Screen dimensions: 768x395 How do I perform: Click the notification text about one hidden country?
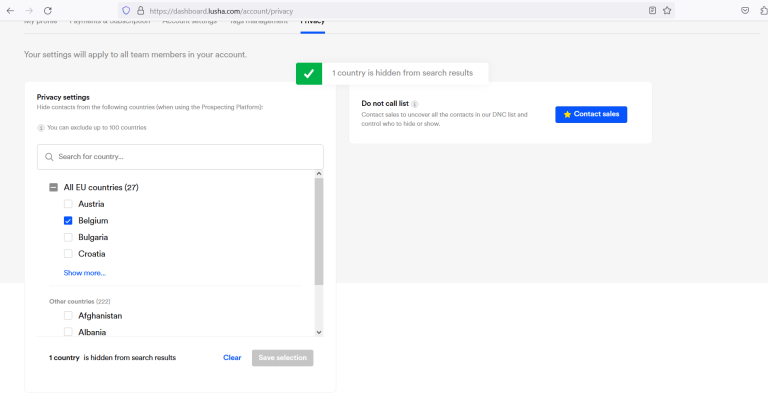(x=403, y=73)
